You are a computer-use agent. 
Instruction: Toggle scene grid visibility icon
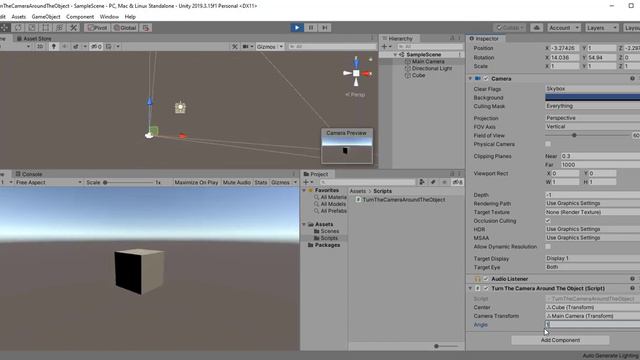109,47
